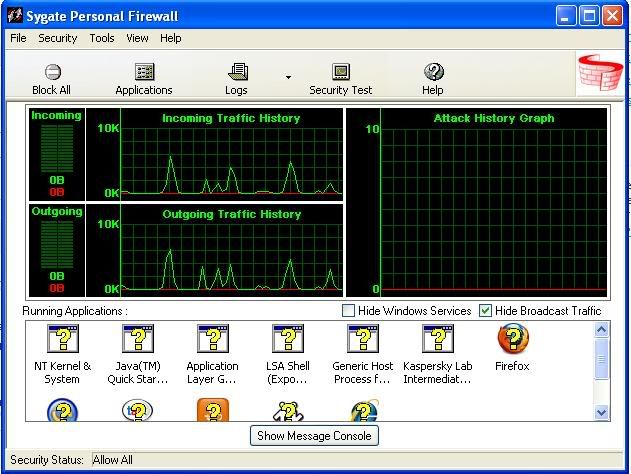Click the Help toolbar icon with question mark
Image resolution: width=631 pixels, height=474 pixels.
[433, 72]
